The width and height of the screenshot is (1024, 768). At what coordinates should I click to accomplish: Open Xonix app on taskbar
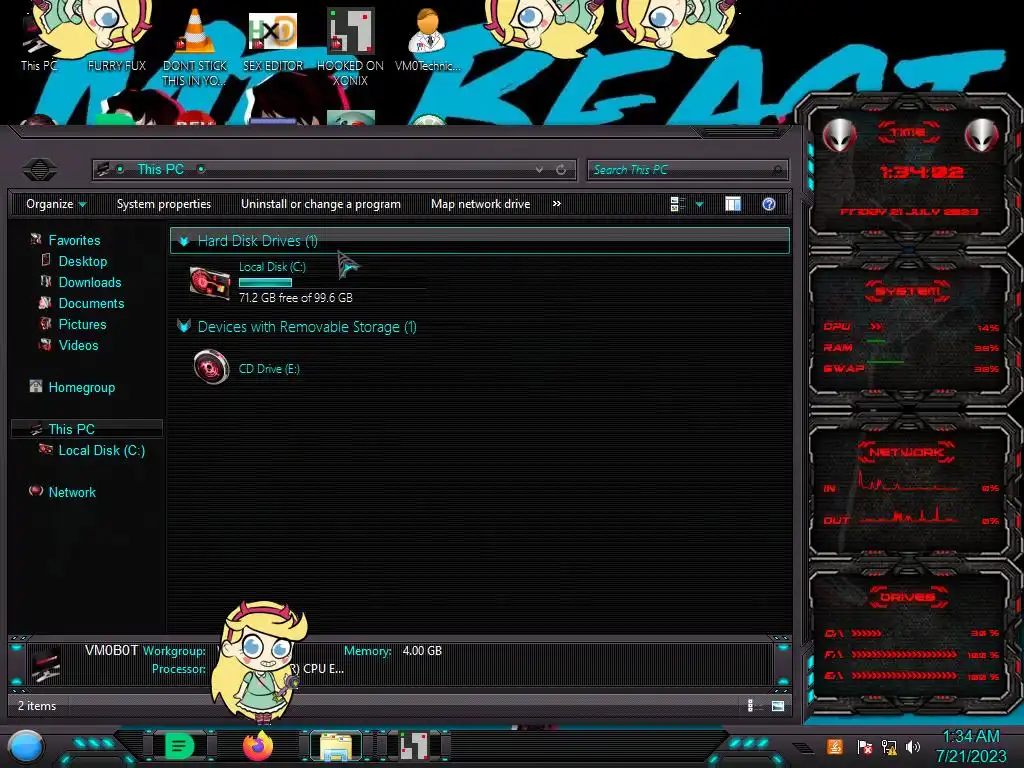tap(414, 746)
